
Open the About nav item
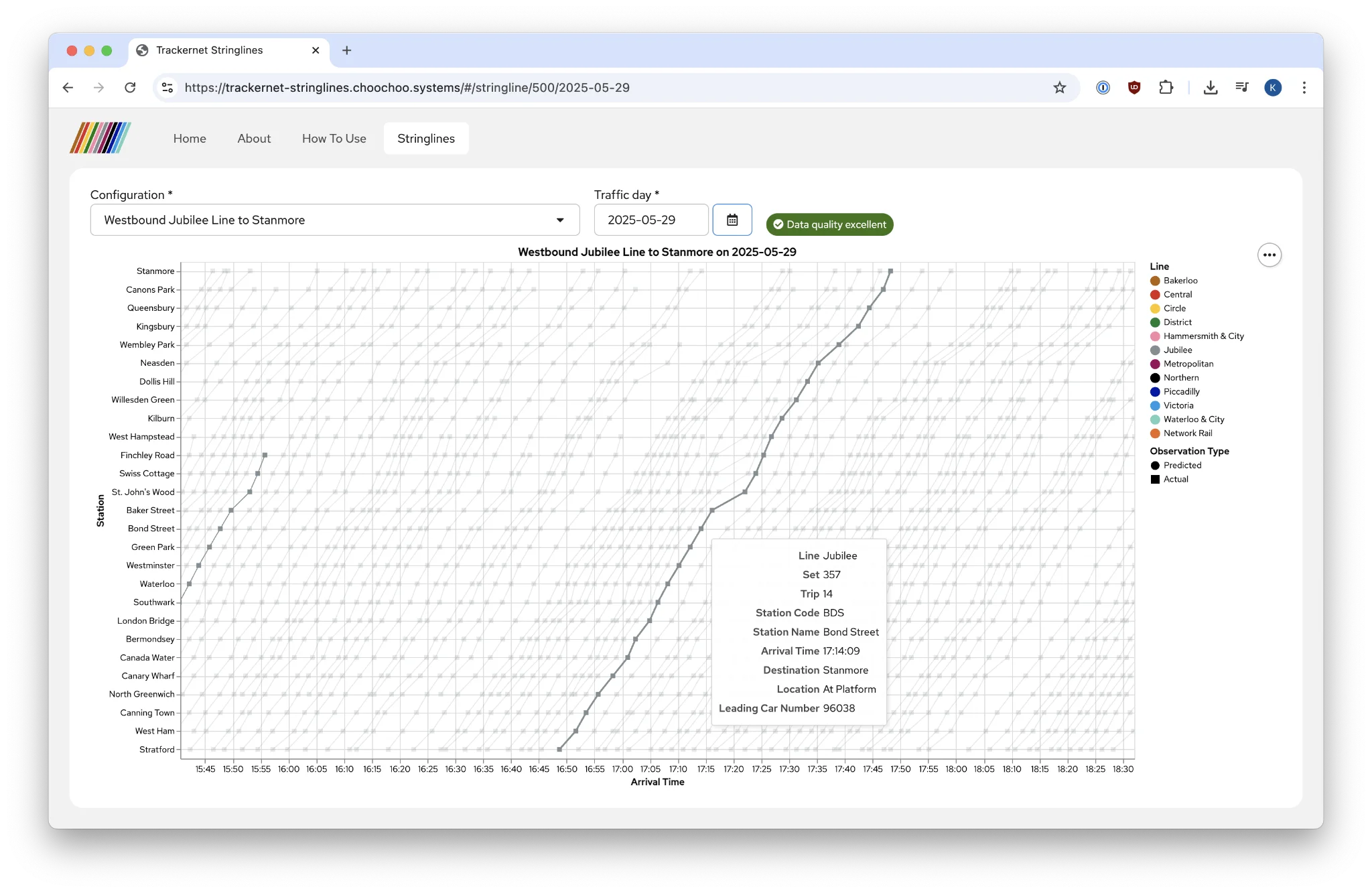tap(254, 139)
